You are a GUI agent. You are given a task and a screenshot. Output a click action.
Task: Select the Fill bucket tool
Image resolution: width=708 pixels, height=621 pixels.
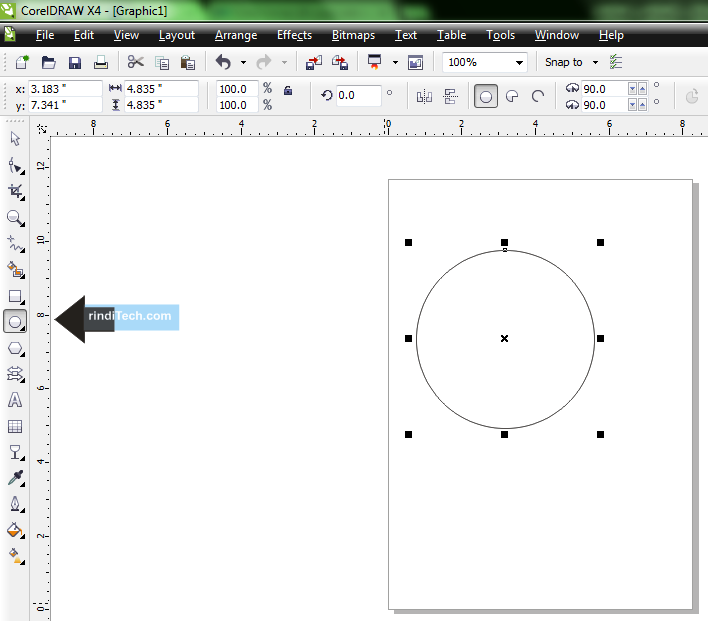tap(16, 530)
